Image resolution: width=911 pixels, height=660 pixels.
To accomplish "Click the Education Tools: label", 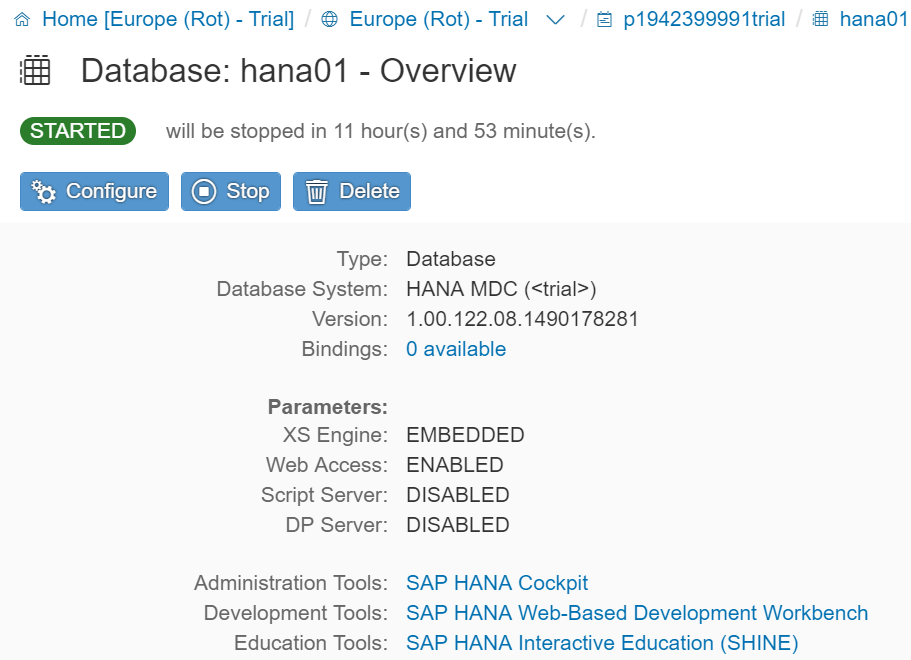I will pos(311,643).
